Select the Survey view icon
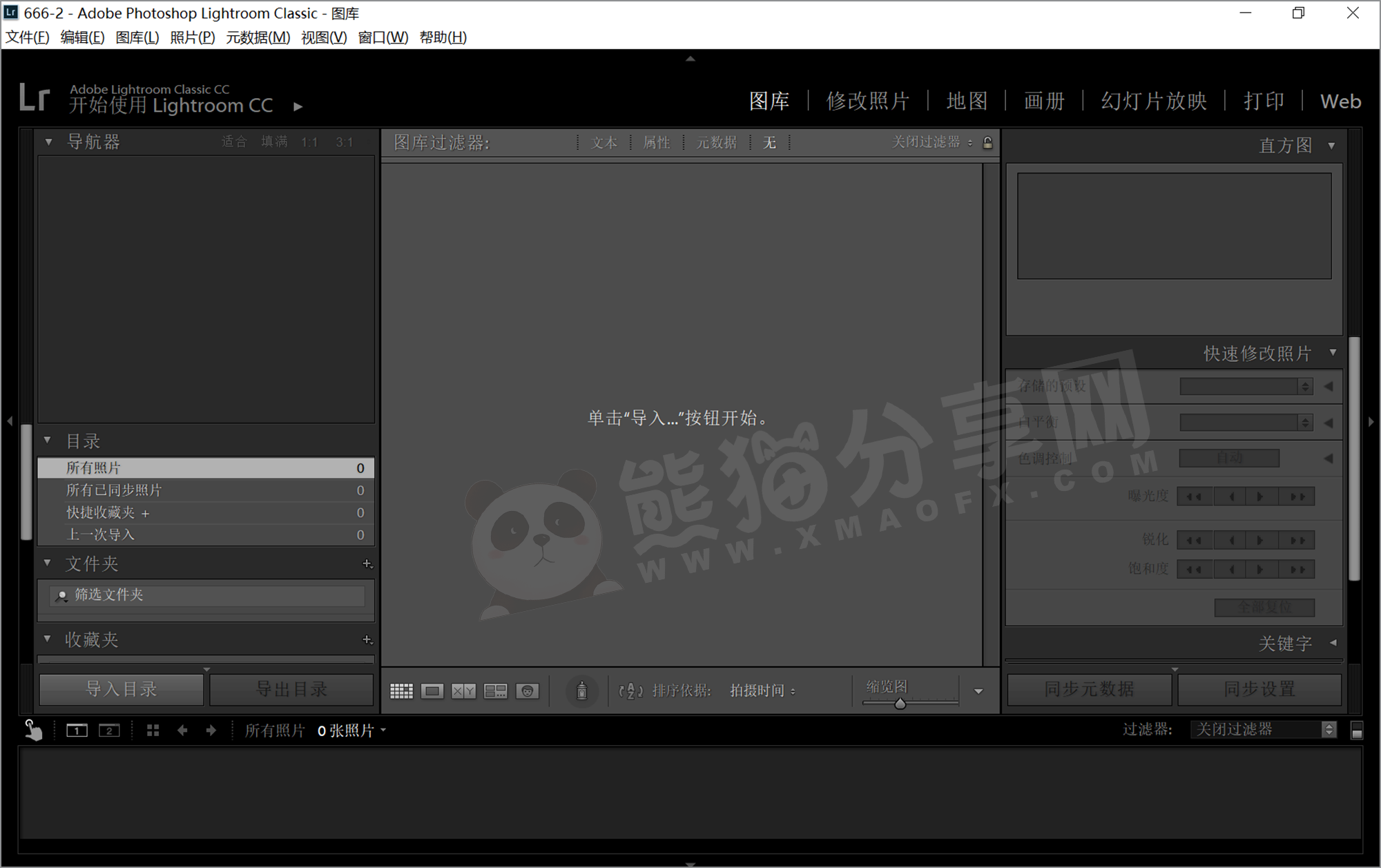This screenshot has width=1381, height=868. 495,690
